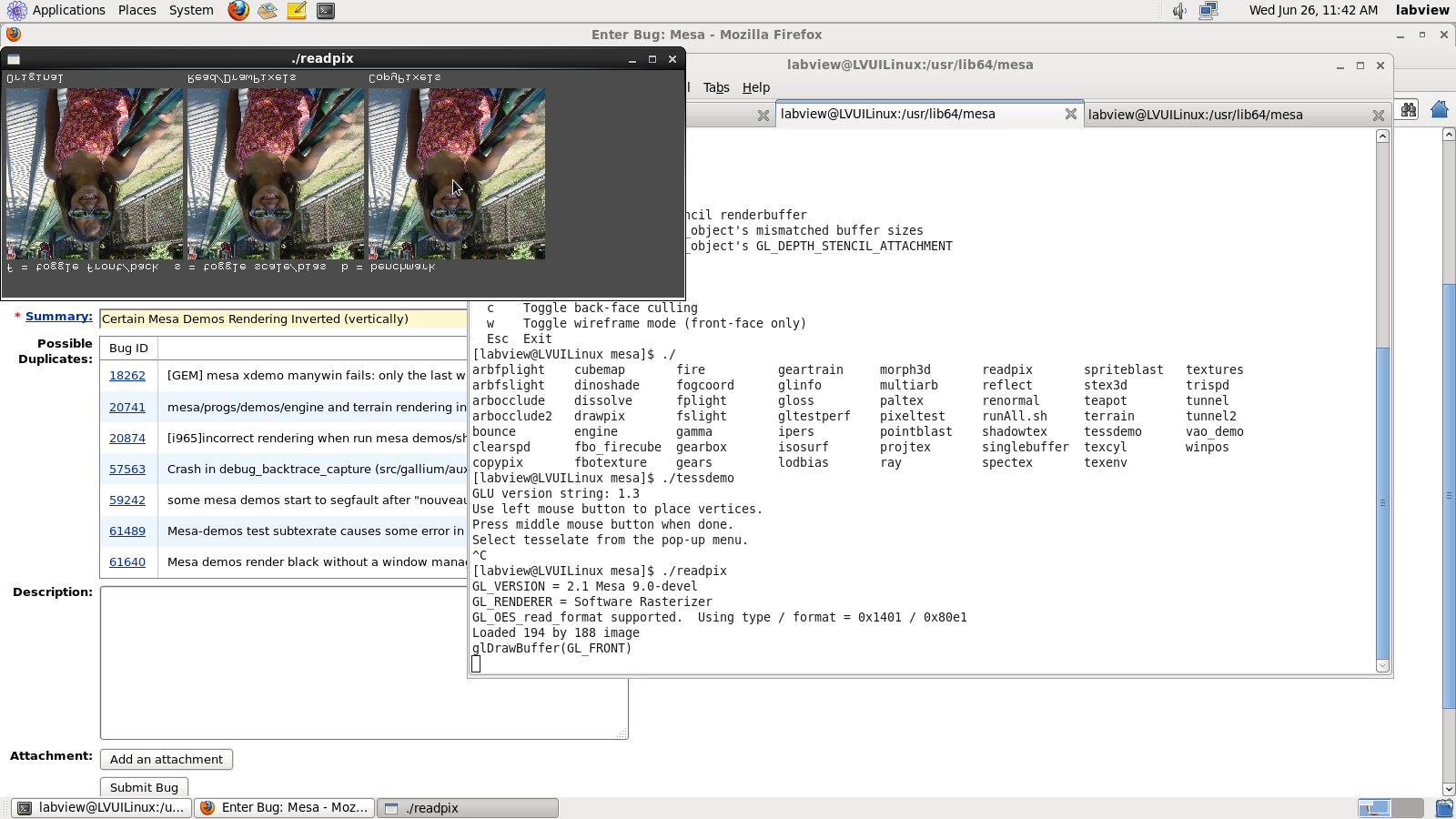
Task: Click the Firefox home icon
Action: click(1439, 110)
